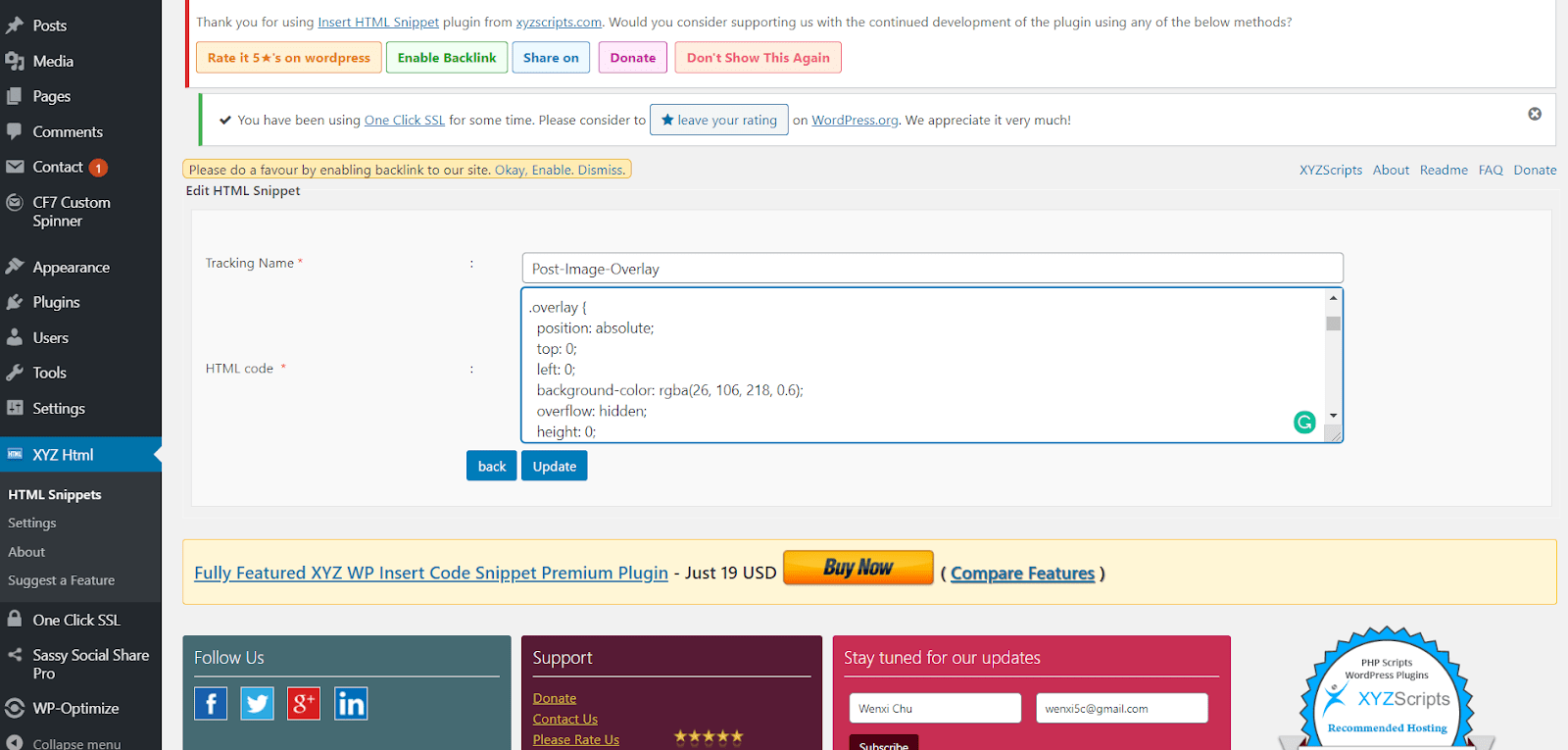This screenshot has height=750, width=1568.
Task: Click the One Click SSL lock icon
Action: [x=15, y=620]
